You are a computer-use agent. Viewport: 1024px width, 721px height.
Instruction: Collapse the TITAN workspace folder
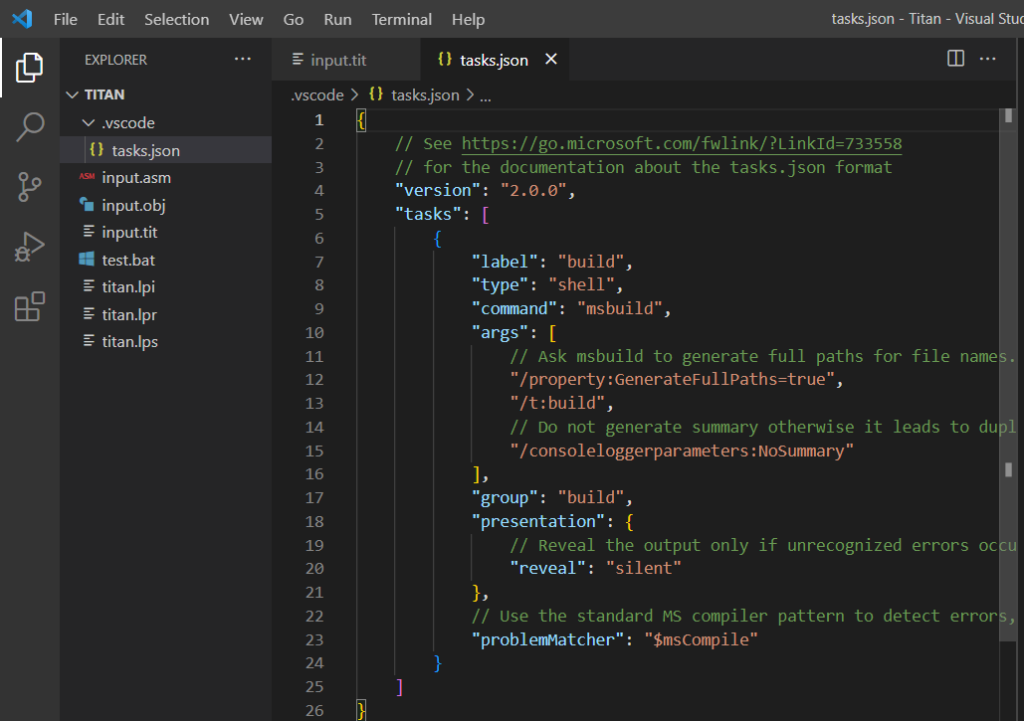[72, 95]
